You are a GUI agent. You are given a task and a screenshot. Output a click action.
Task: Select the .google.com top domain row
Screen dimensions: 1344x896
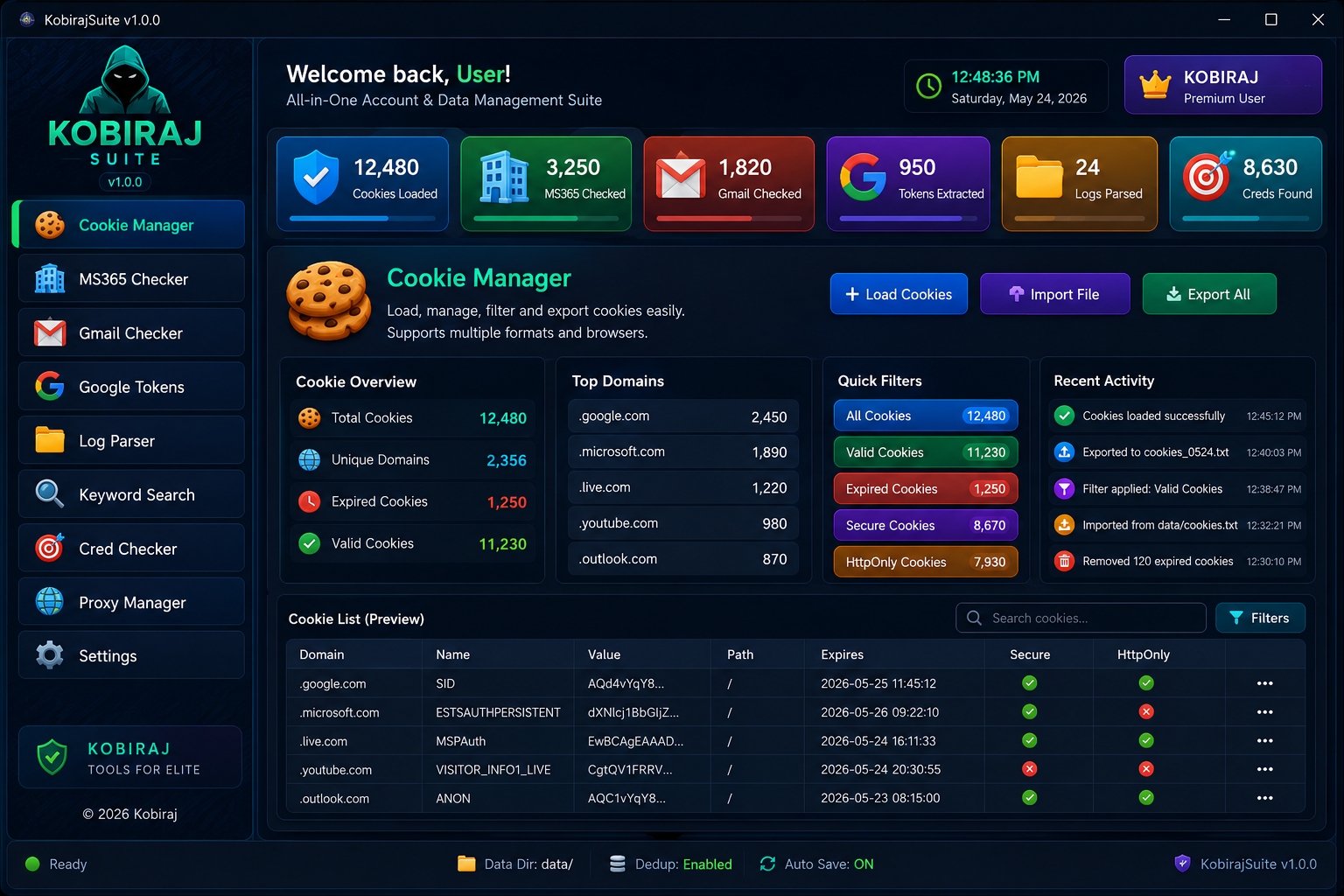pyautogui.click(x=682, y=416)
